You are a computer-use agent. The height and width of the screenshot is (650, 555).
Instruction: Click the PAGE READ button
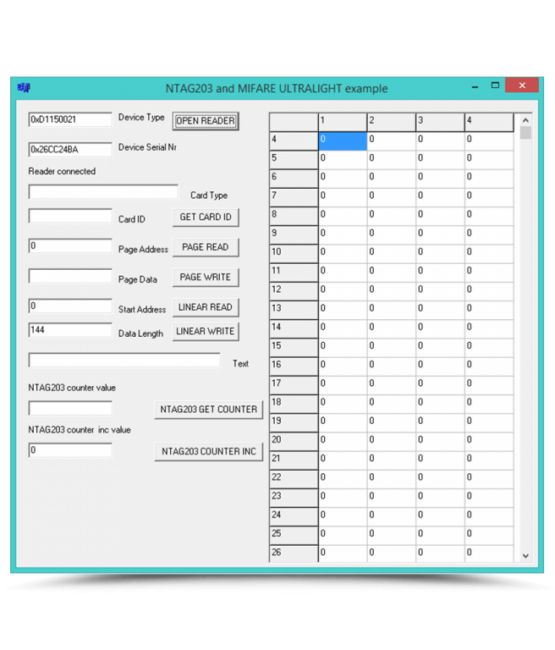[206, 247]
